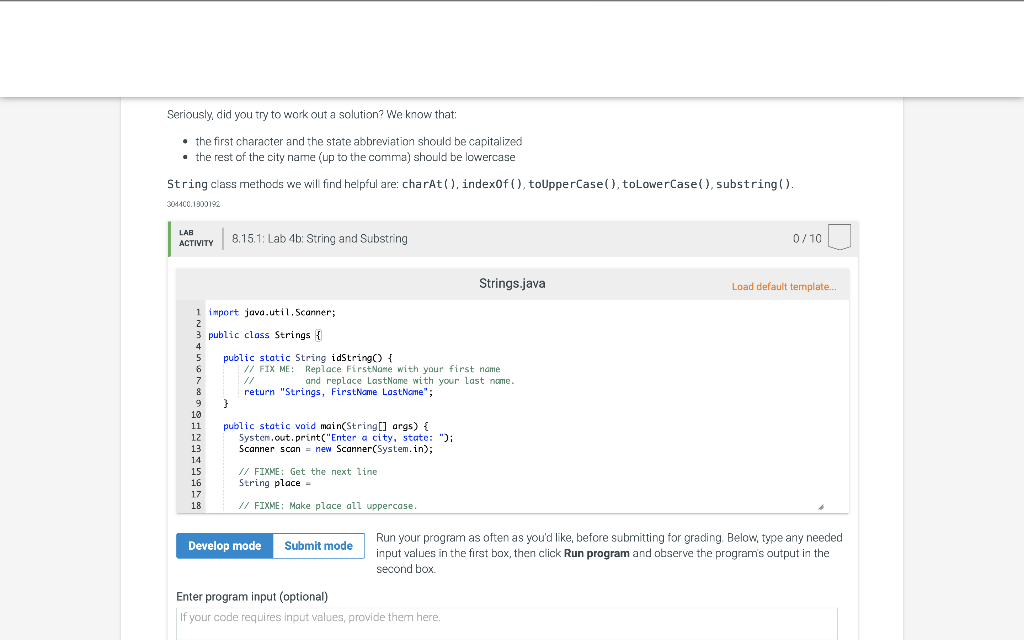Click line 3 public class Strings
Screen dimensions: 1024x640
pos(264,335)
